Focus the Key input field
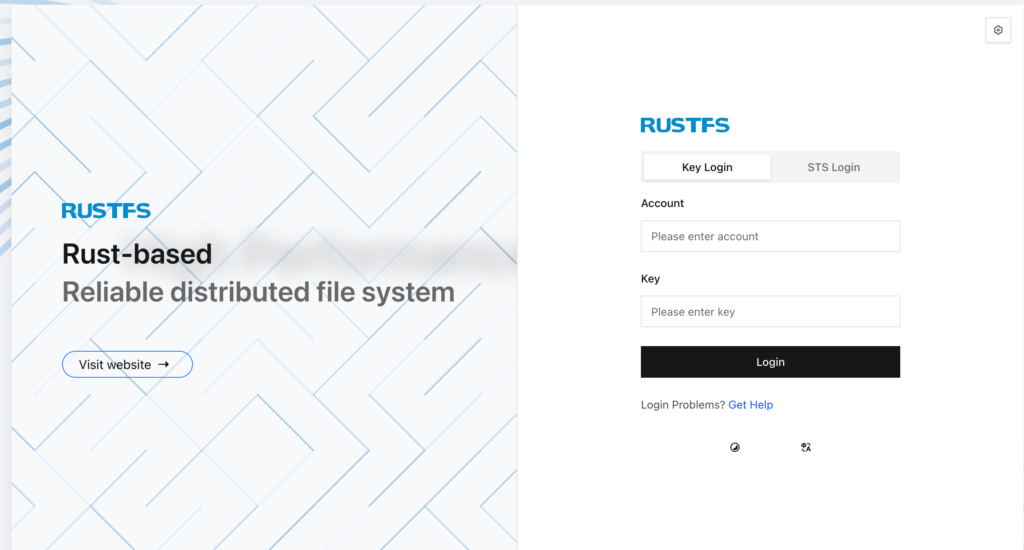Screen dimensions: 1024x550 tap(770, 312)
